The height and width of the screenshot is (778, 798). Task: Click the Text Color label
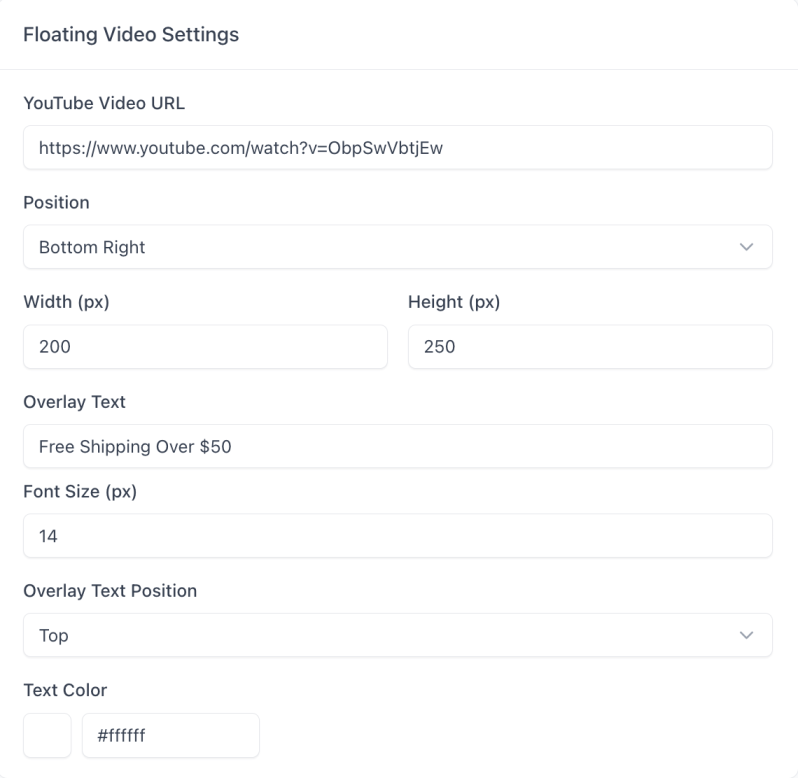65,690
